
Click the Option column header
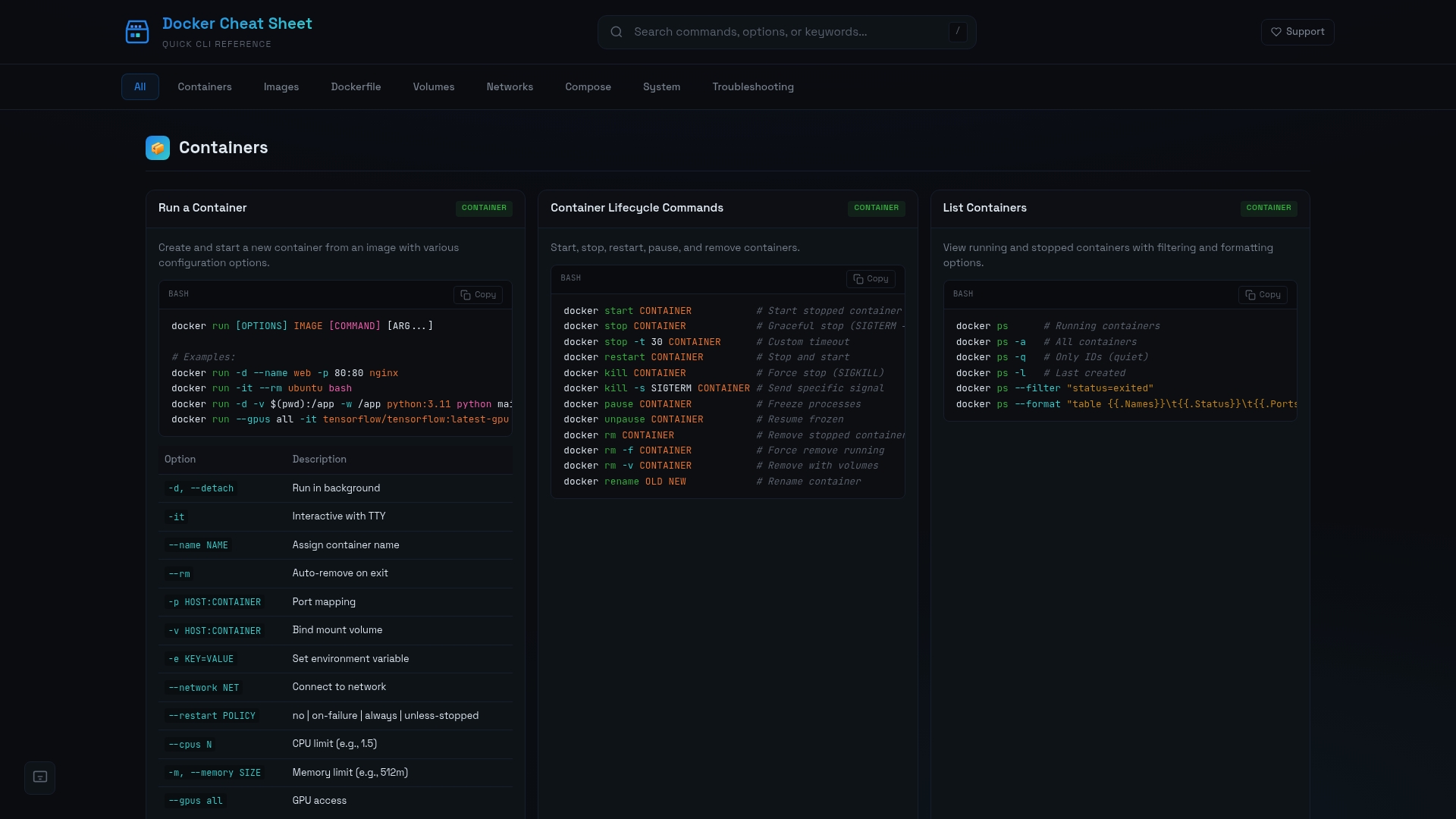click(x=180, y=460)
